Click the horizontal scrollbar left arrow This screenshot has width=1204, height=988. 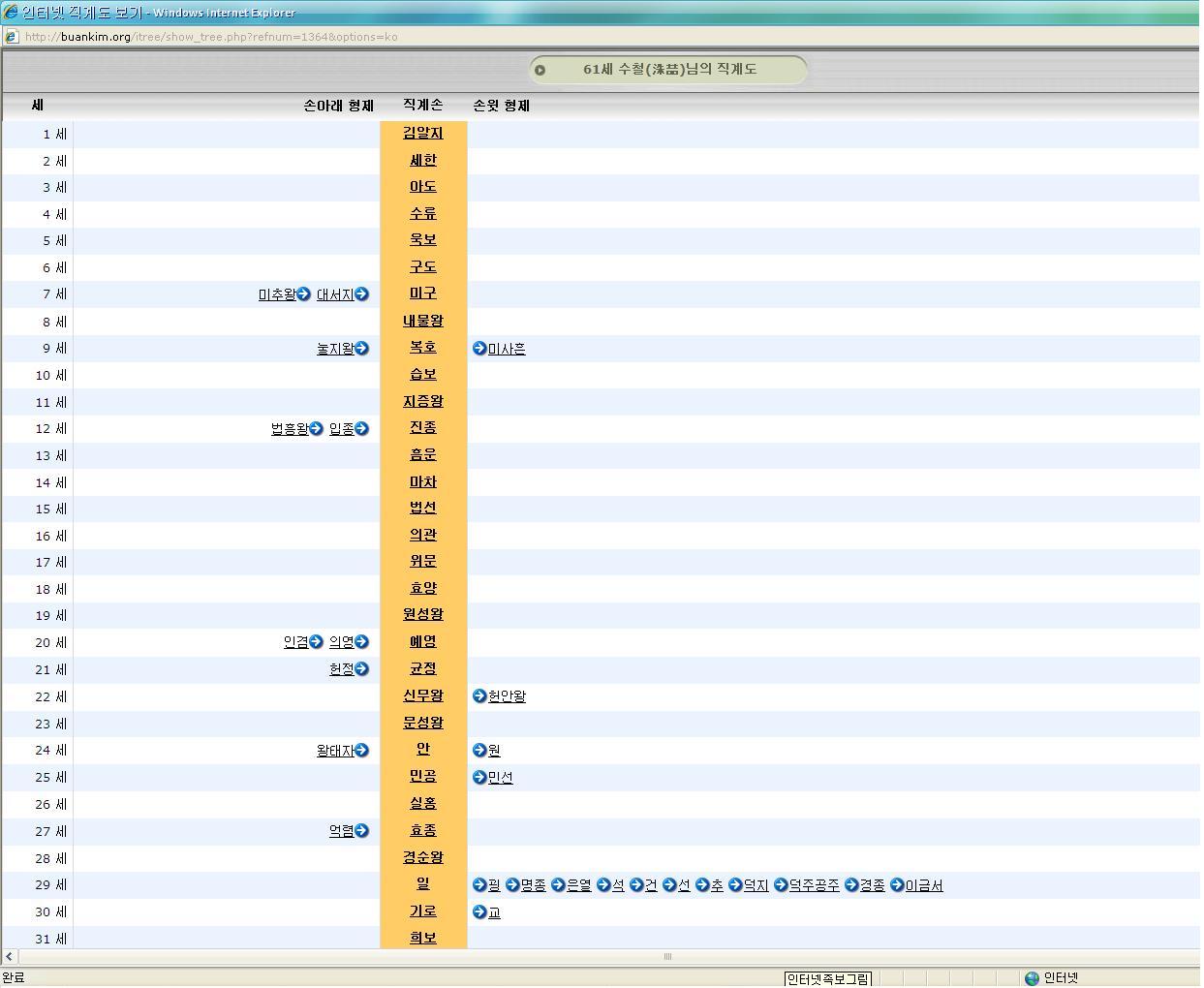click(9, 957)
